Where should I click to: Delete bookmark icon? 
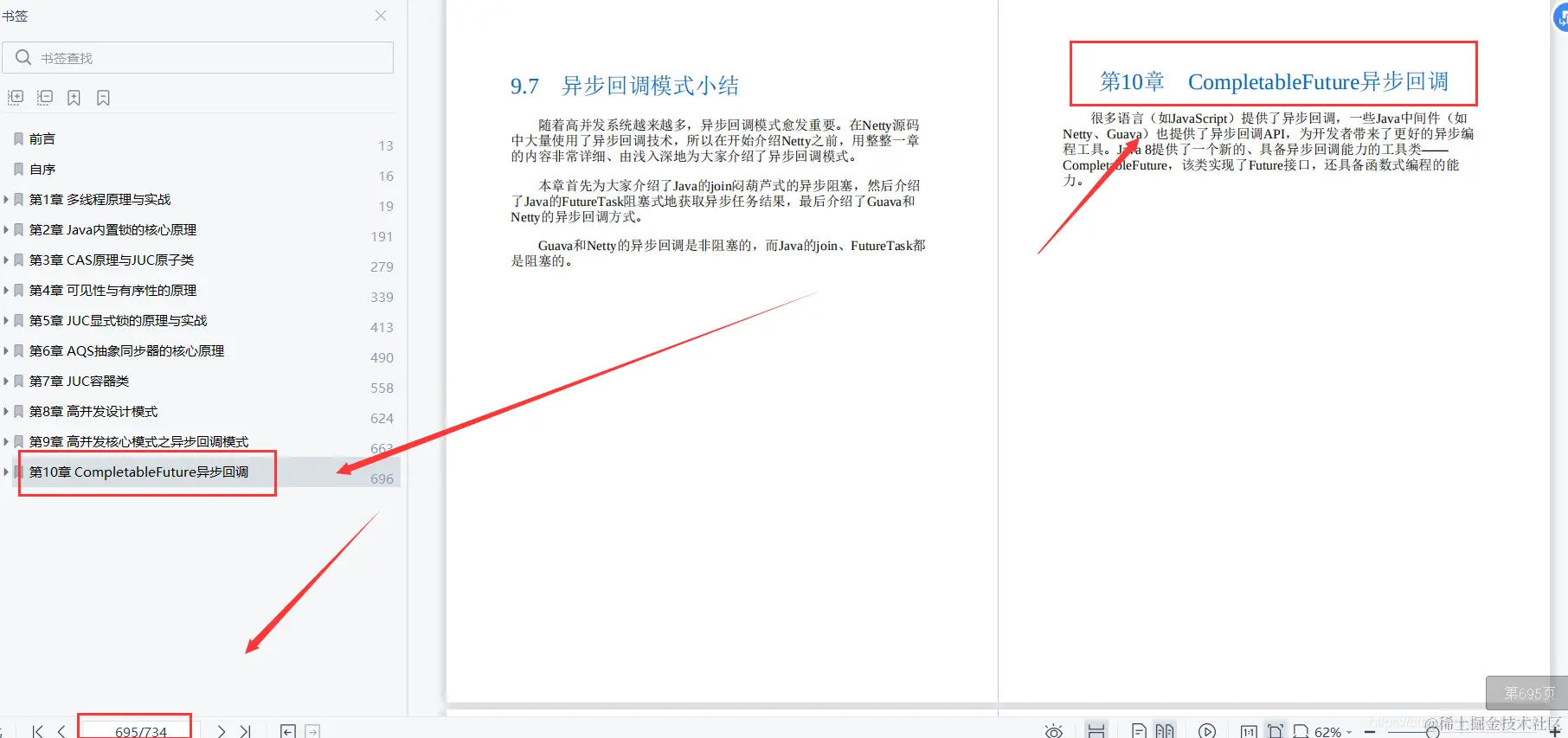104,98
